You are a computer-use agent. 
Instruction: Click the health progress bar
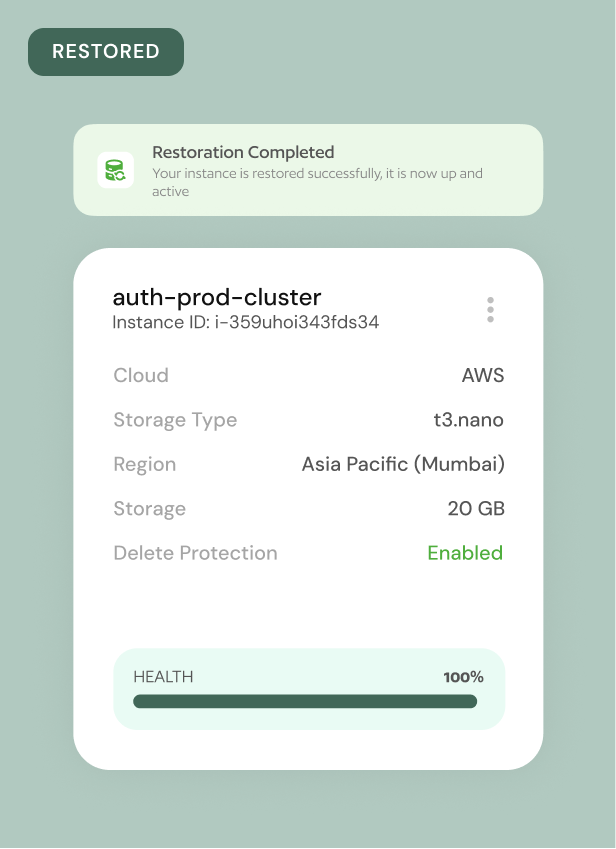tap(305, 702)
